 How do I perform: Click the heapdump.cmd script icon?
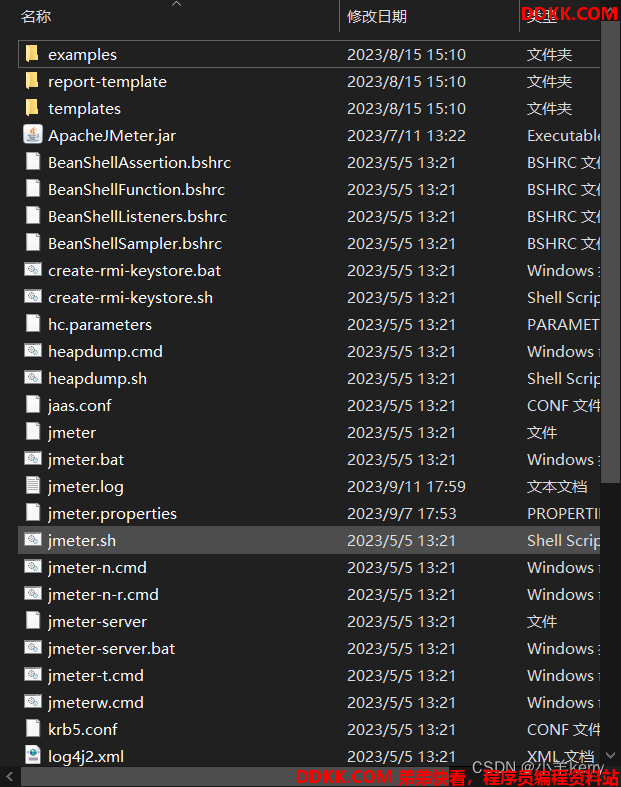(x=33, y=351)
